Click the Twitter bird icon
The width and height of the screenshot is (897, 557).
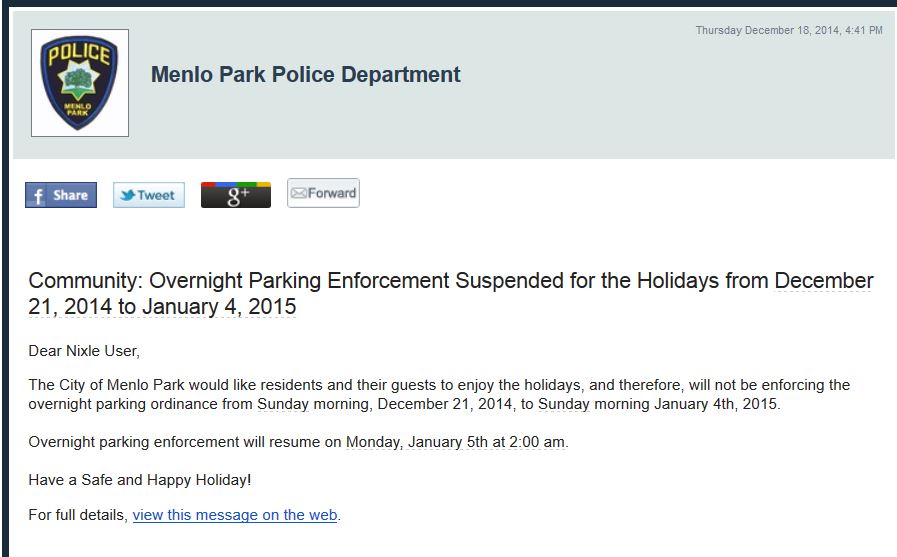tap(127, 196)
